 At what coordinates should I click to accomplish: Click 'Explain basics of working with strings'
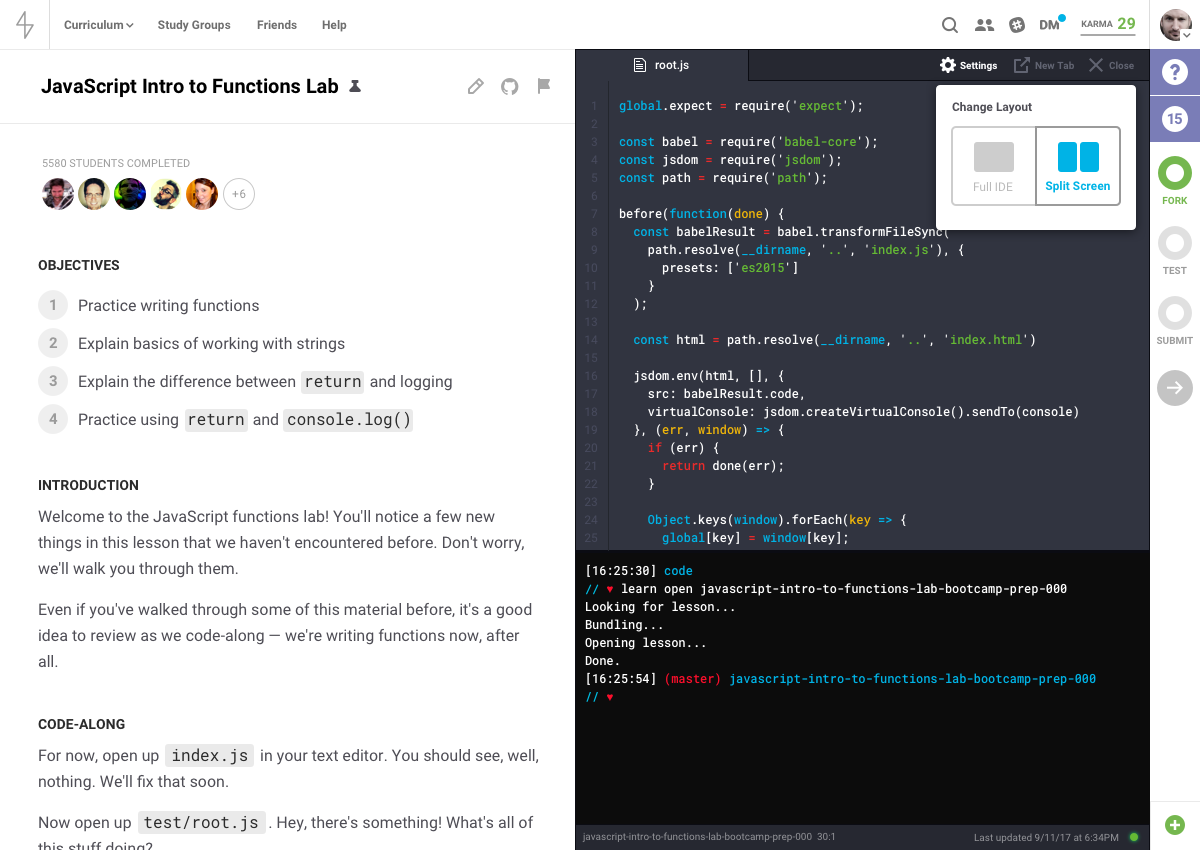point(212,343)
